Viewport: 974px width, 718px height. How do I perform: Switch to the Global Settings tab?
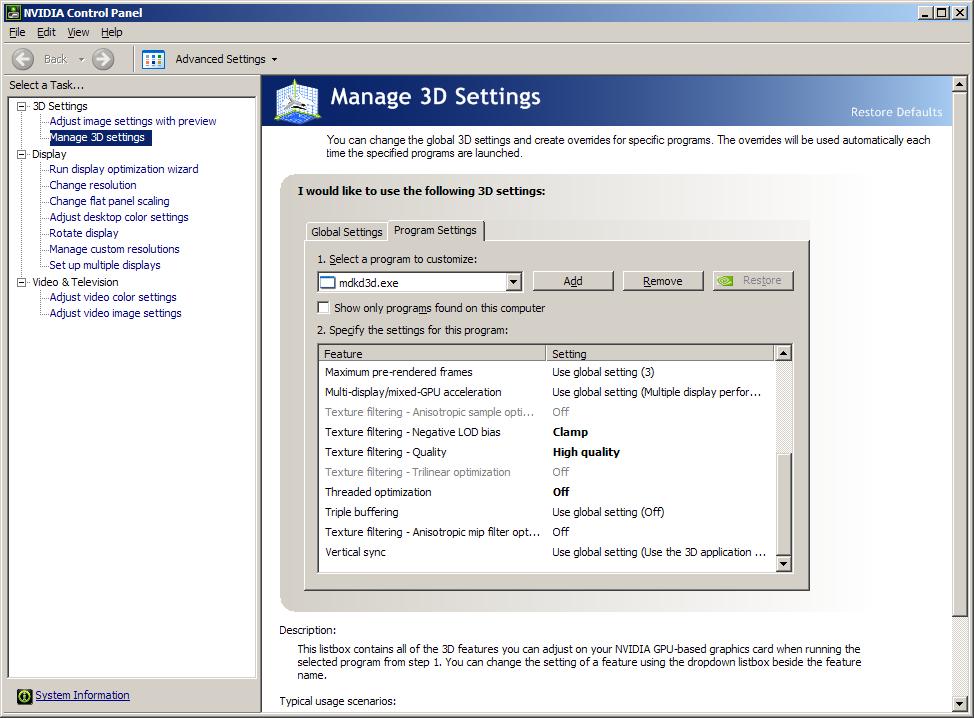[347, 232]
